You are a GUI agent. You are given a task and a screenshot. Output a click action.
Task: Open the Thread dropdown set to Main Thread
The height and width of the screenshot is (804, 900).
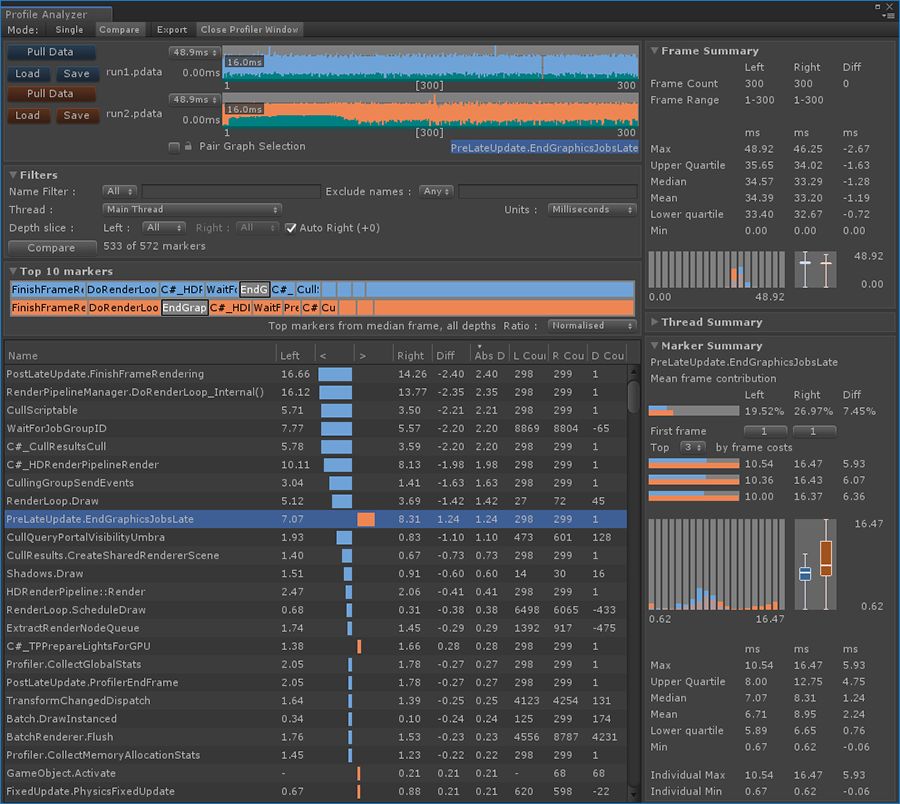(192, 209)
